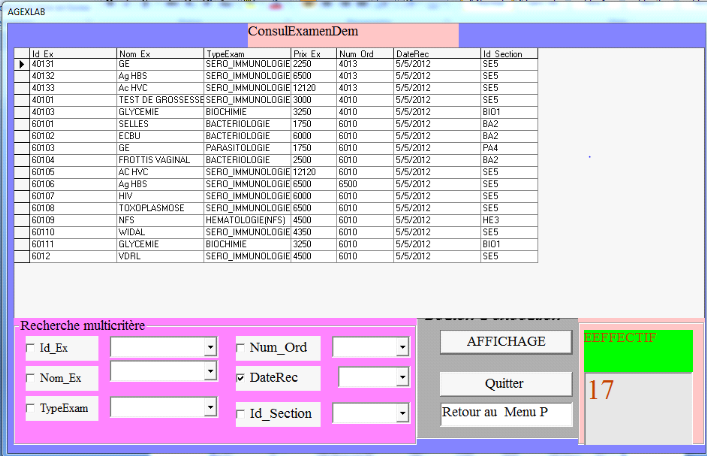Expand the Id_Section combo box

click(x=402, y=413)
